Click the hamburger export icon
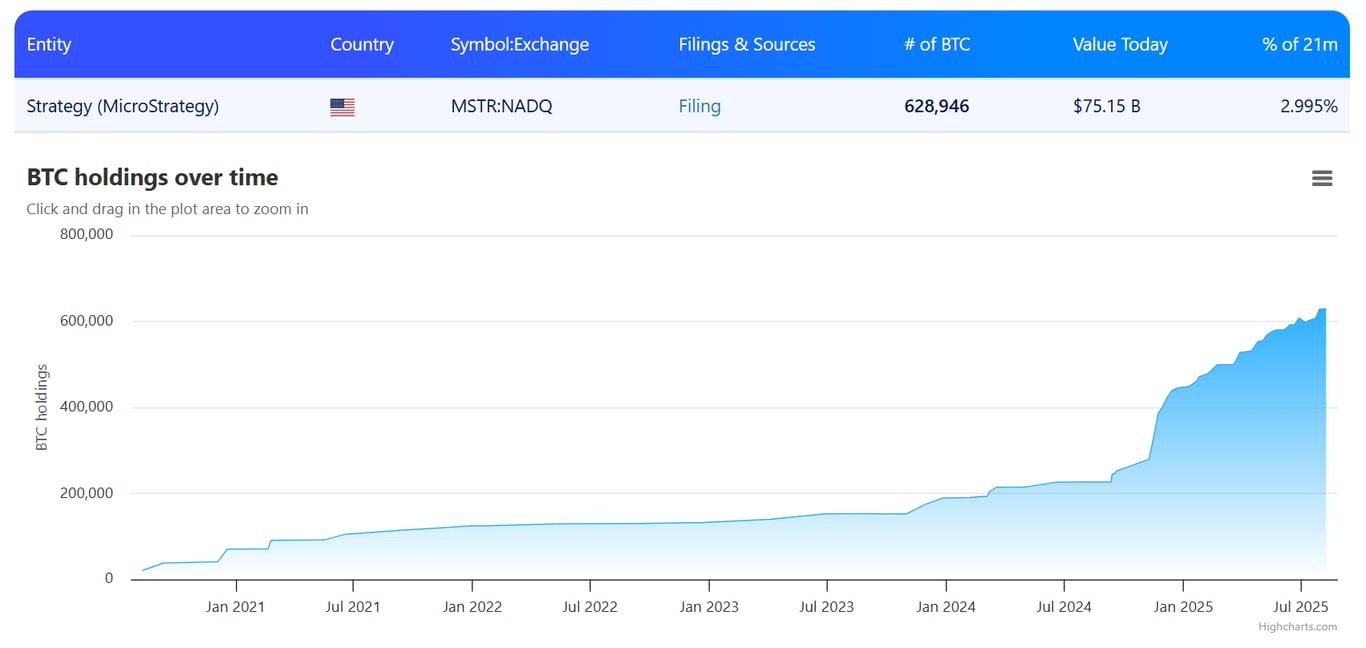Viewport: 1366px width, 648px height. (1322, 177)
